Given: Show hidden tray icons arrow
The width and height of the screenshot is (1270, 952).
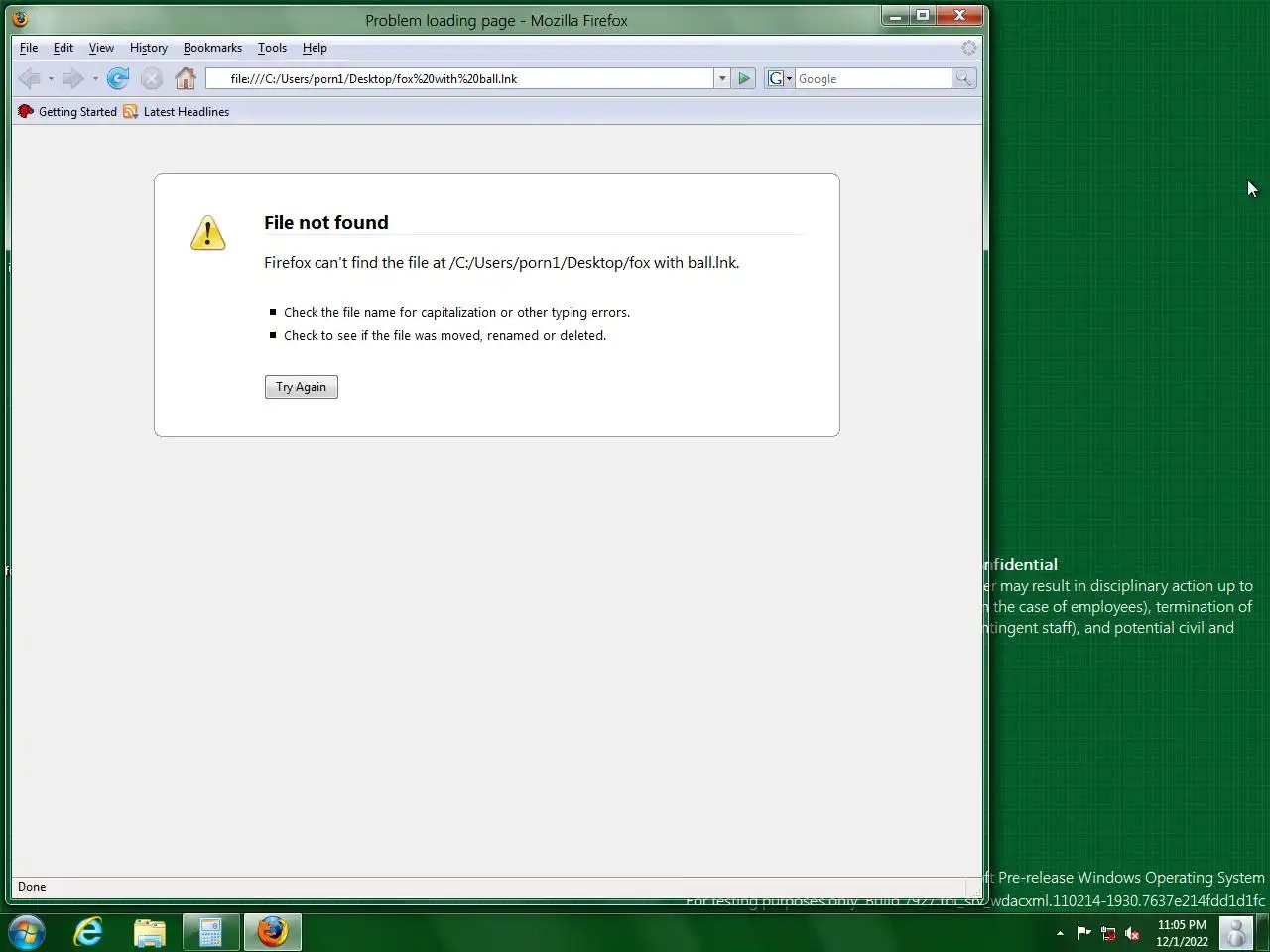Looking at the screenshot, I should (x=1060, y=933).
